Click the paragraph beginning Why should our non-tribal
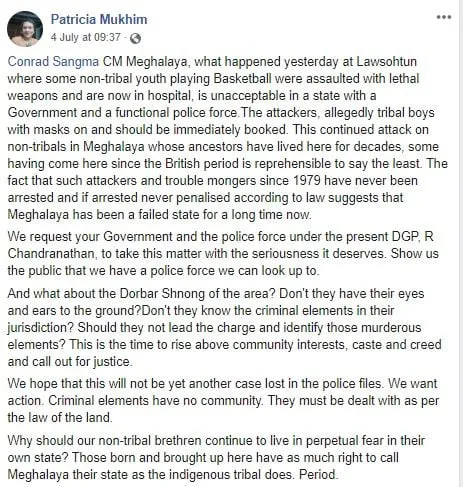Image resolution: width=463 pixels, height=487 pixels. coord(216,457)
